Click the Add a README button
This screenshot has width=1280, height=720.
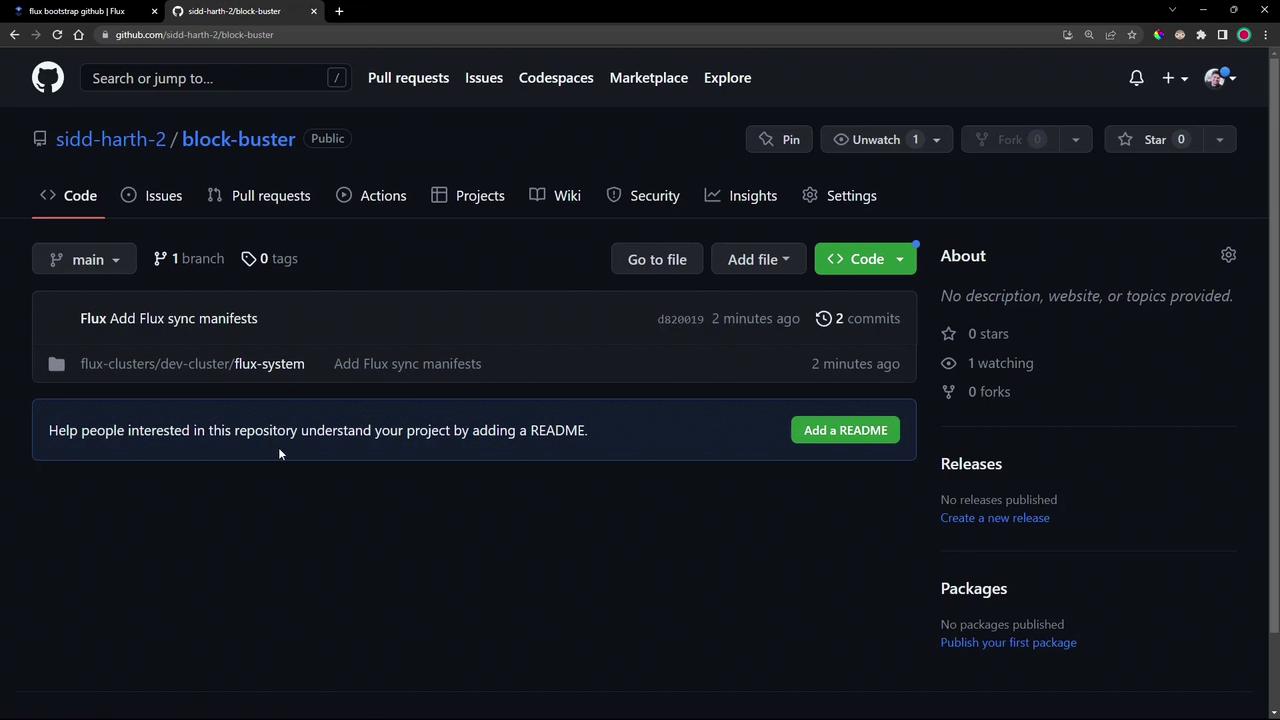[x=845, y=431]
